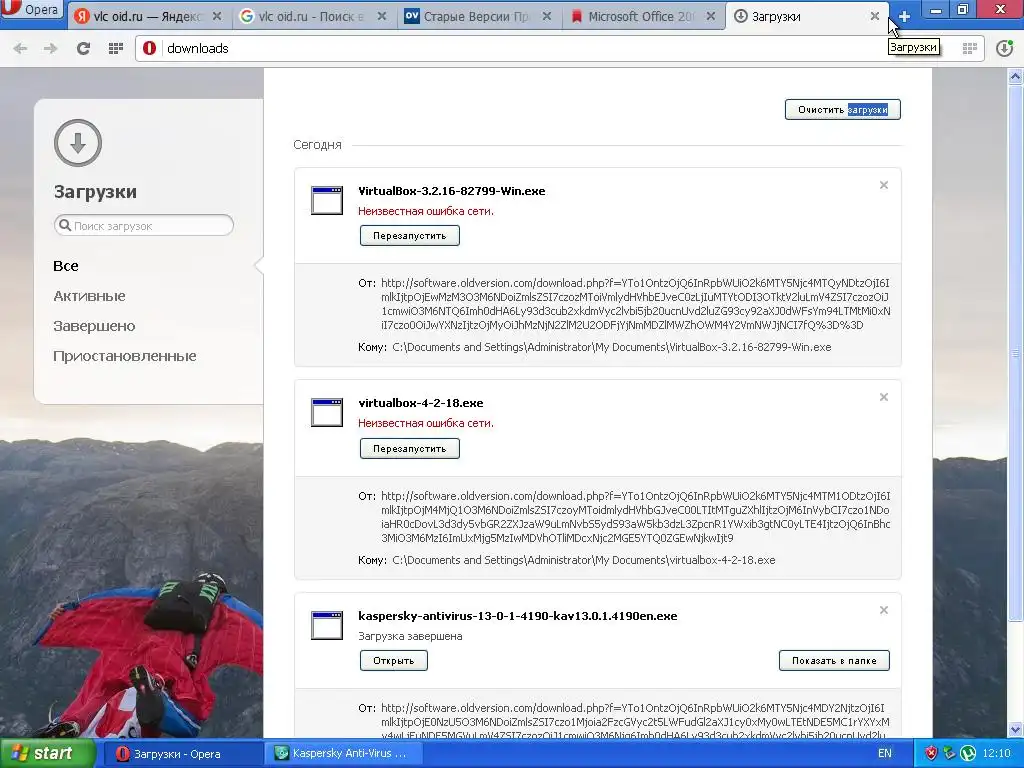Switch to the Google Поиск tab
The width and height of the screenshot is (1024, 768).
(313, 16)
